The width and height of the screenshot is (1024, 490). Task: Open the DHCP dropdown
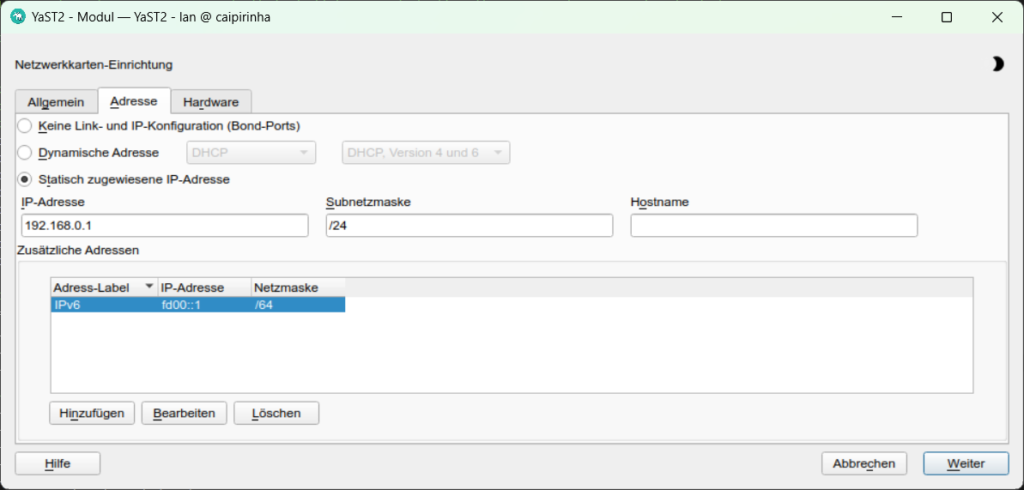click(251, 153)
